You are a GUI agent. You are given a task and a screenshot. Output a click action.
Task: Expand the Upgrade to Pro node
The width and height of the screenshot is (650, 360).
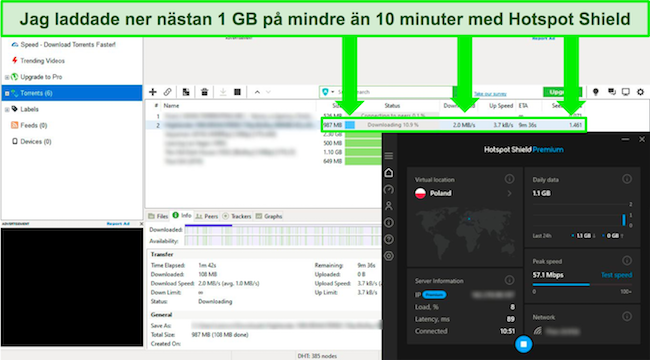(x=7, y=77)
